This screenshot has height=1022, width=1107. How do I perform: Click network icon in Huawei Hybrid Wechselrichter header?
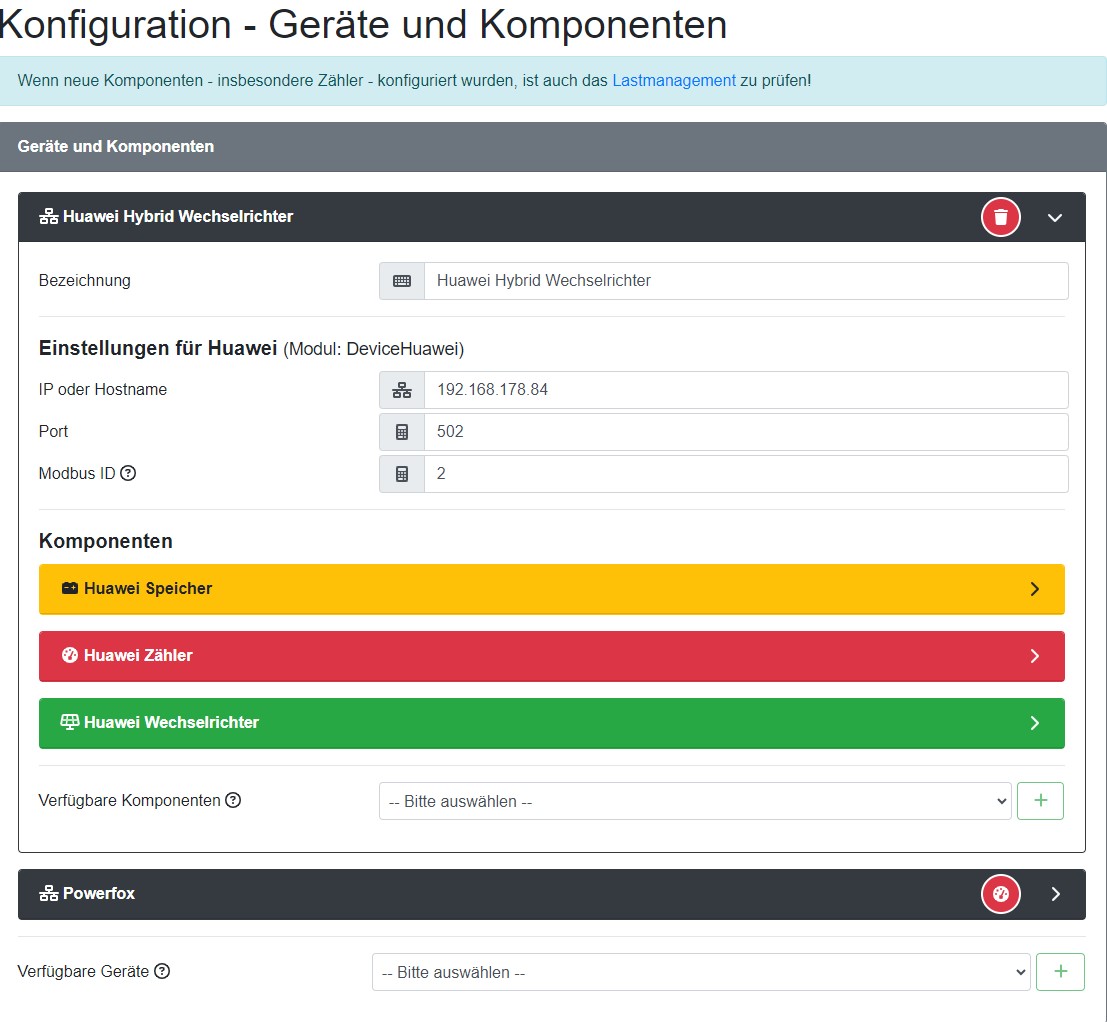click(x=49, y=217)
